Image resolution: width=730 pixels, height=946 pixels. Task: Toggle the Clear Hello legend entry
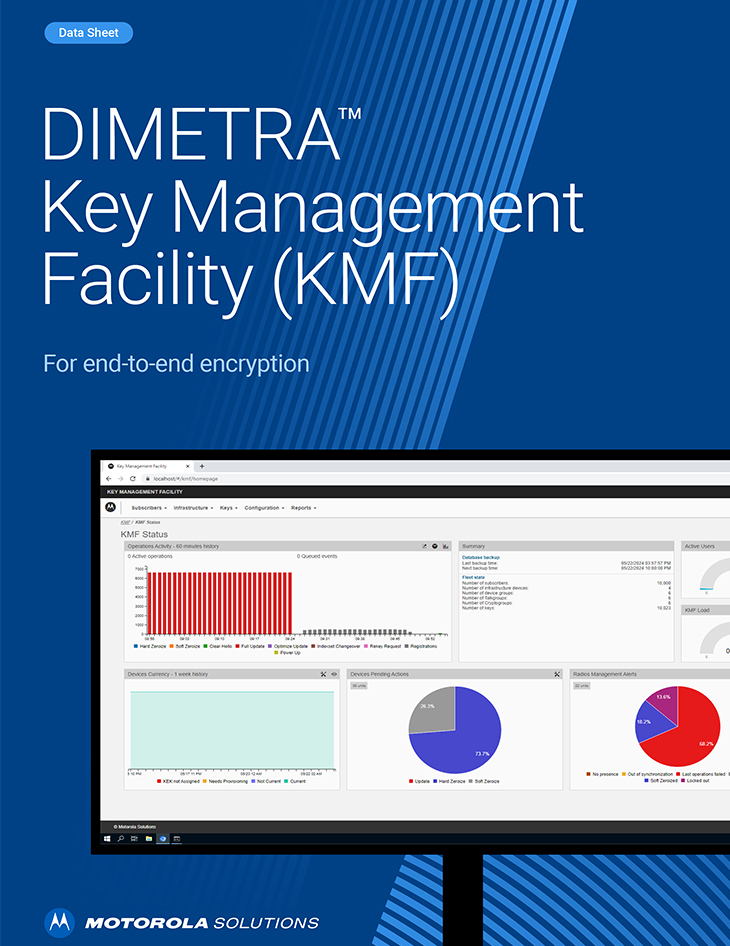(218, 646)
